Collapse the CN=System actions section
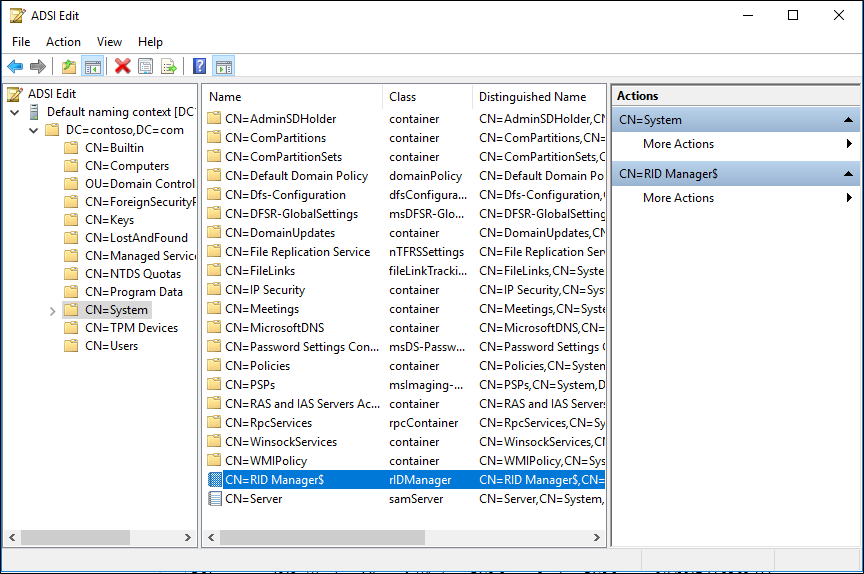The height and width of the screenshot is (574, 864). [x=848, y=120]
